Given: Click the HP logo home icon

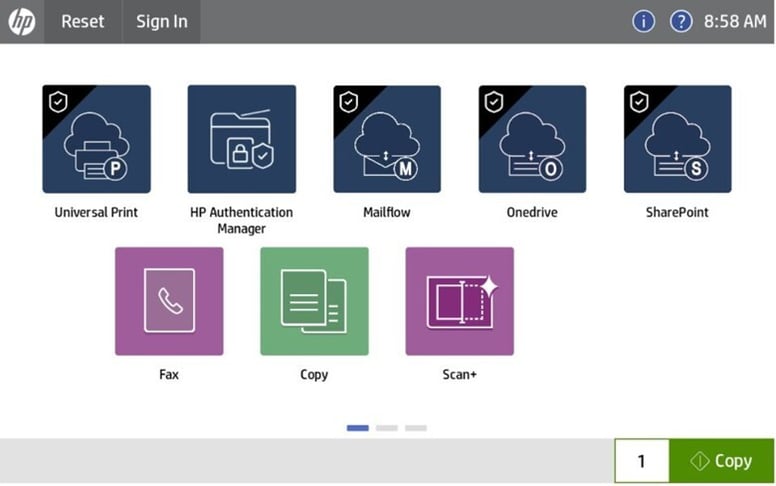Looking at the screenshot, I should click(x=22, y=21).
